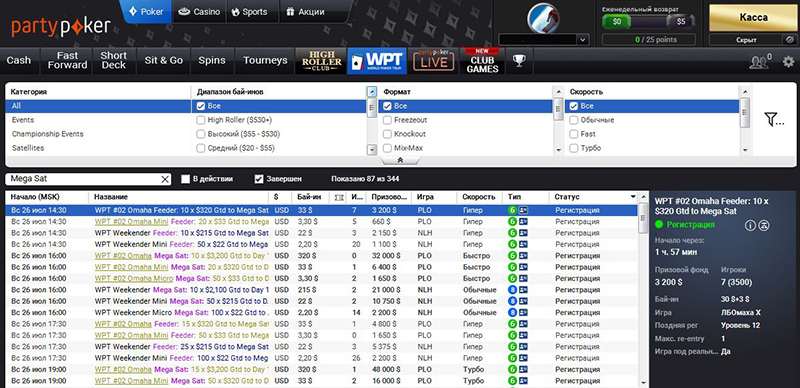This screenshot has height=388, width=800.
Task: Open the Sit & Go lobby
Action: pyautogui.click(x=164, y=61)
